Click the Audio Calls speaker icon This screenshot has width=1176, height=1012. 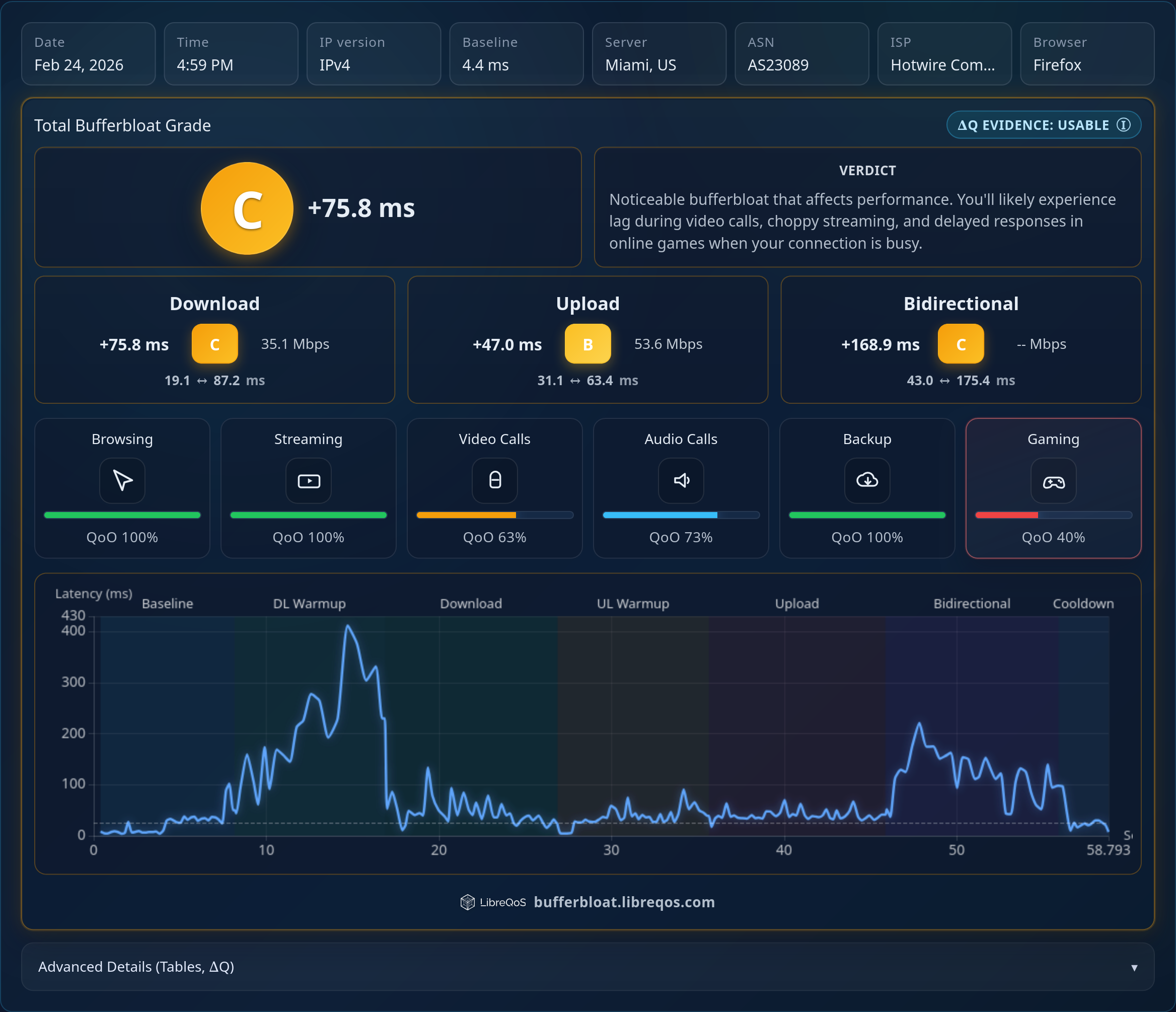[x=681, y=480]
